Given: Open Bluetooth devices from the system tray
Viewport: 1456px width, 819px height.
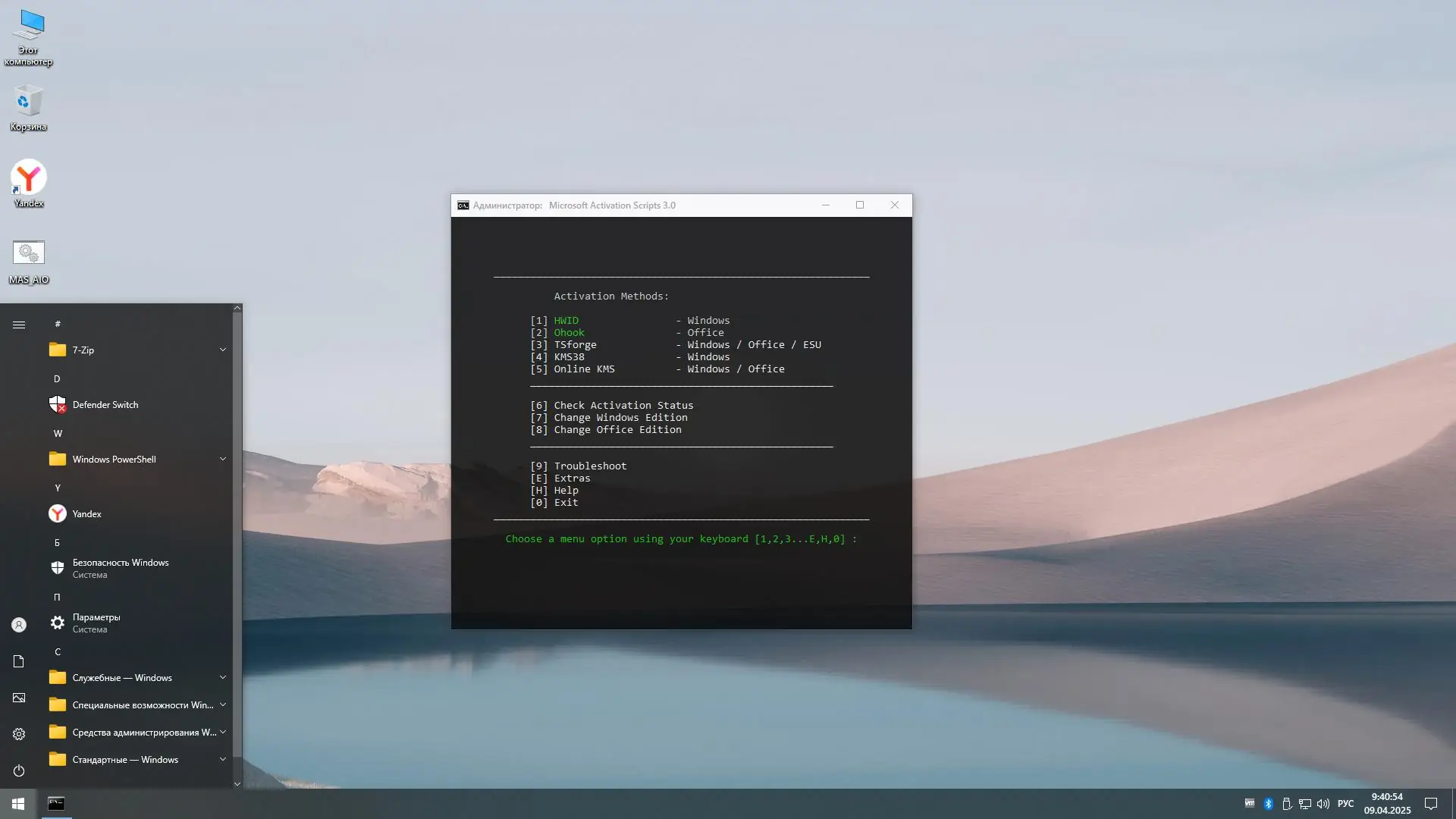Looking at the screenshot, I should point(1269,804).
